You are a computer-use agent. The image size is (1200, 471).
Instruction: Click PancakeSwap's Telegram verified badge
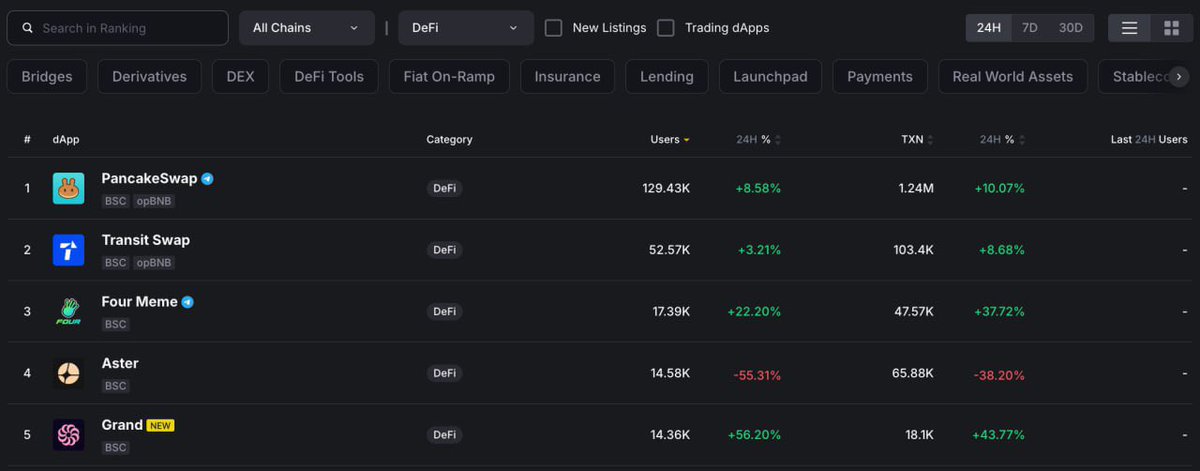coord(207,179)
